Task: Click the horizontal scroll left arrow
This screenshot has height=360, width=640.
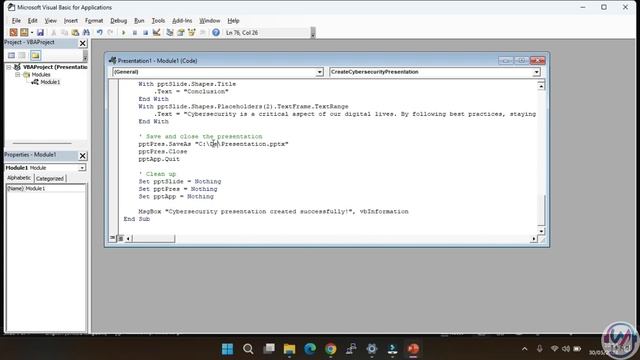Action: (x=128, y=238)
